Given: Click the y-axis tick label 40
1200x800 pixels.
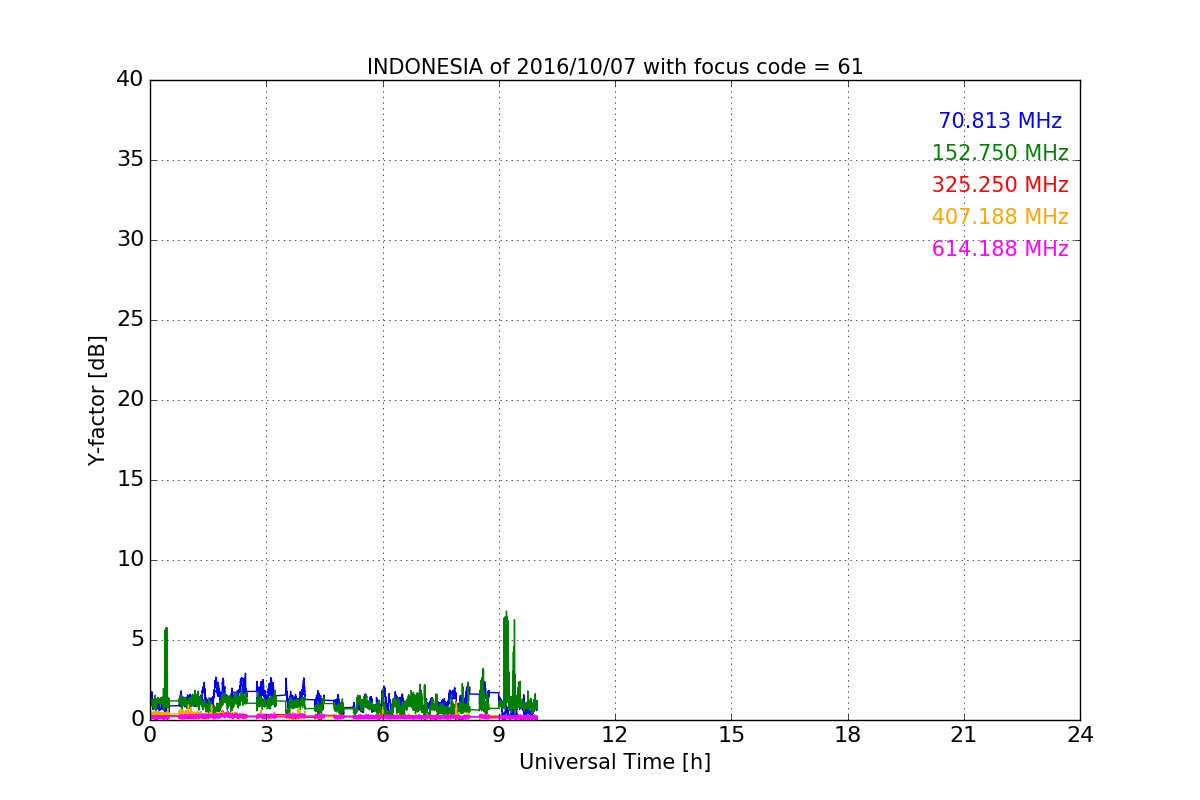Looking at the screenshot, I should (x=130, y=79).
